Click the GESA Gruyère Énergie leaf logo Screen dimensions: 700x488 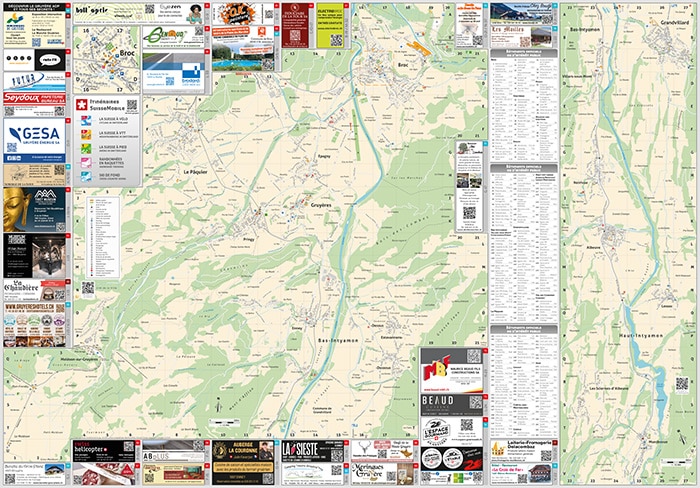pyautogui.click(x=15, y=133)
